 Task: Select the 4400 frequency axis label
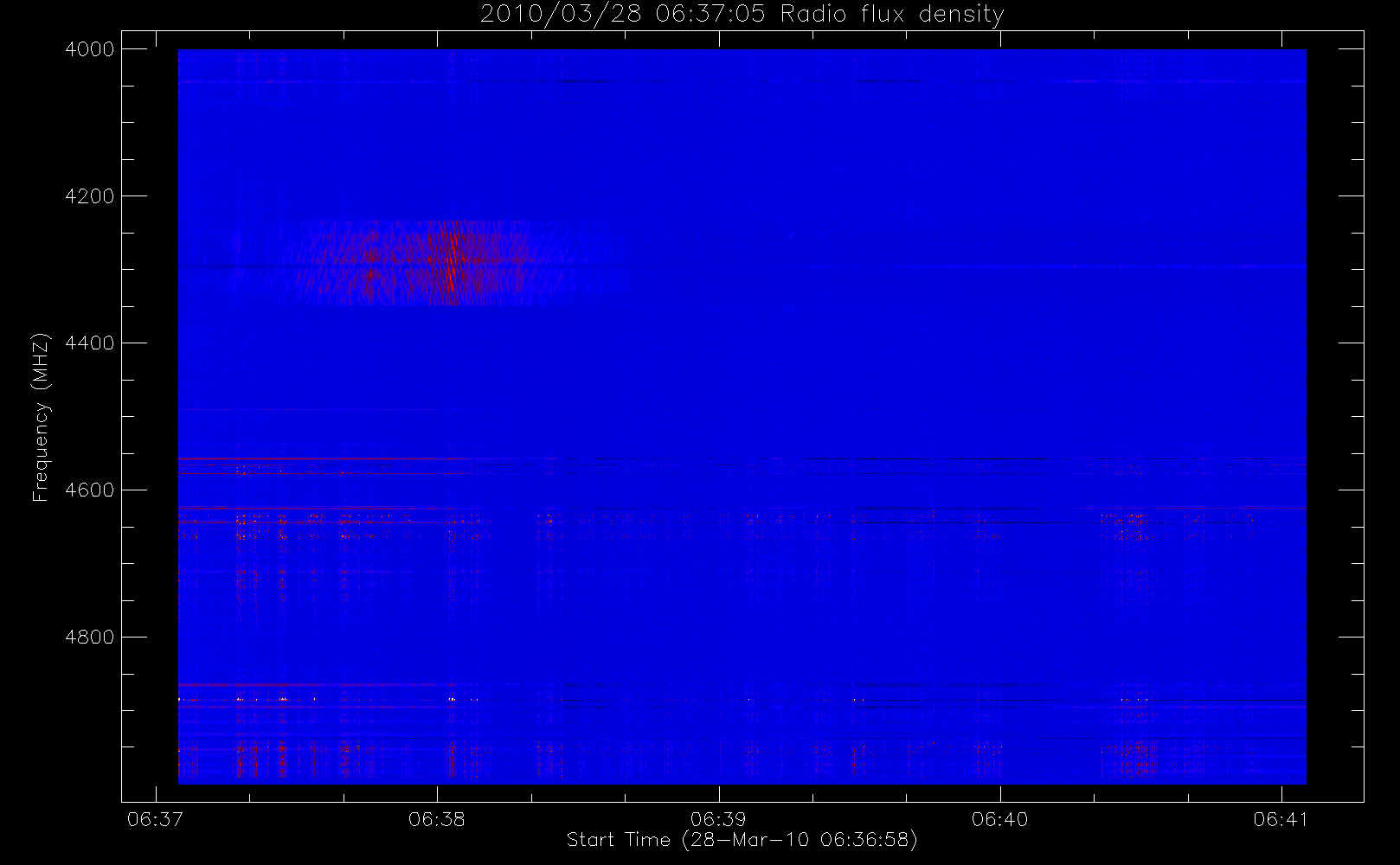pyautogui.click(x=90, y=343)
